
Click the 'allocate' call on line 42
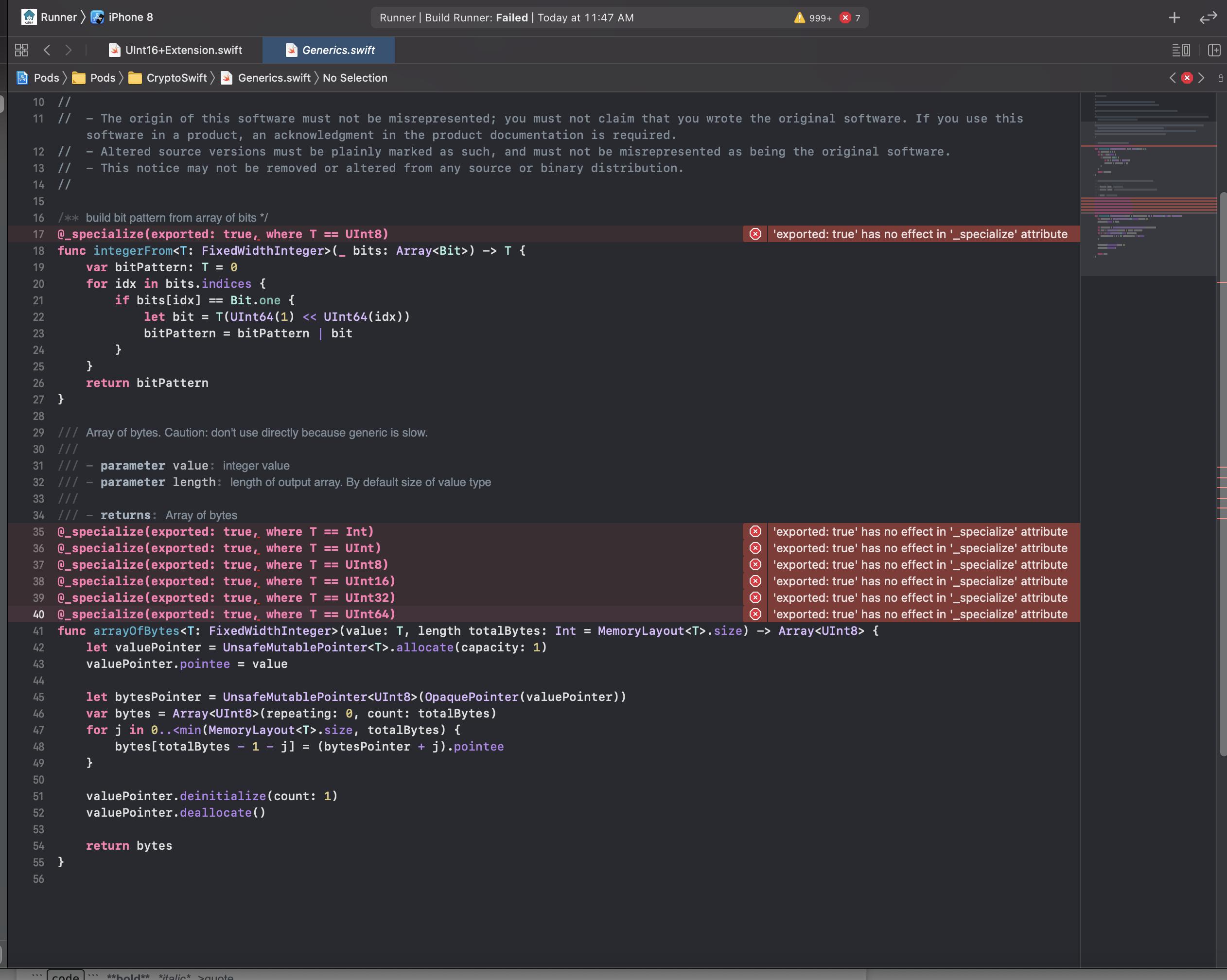pyautogui.click(x=424, y=647)
